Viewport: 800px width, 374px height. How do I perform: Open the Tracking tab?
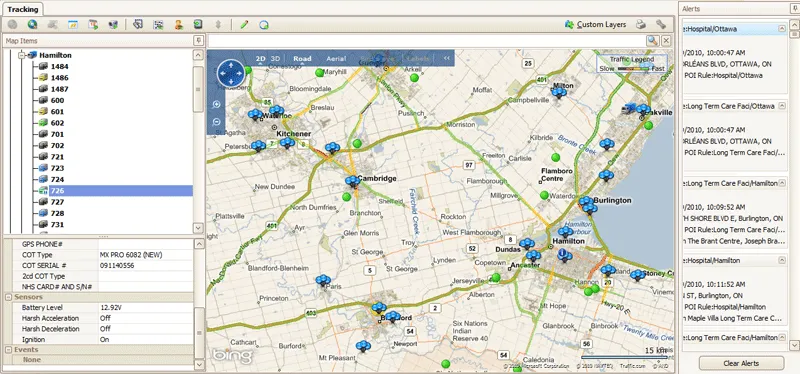pyautogui.click(x=22, y=9)
